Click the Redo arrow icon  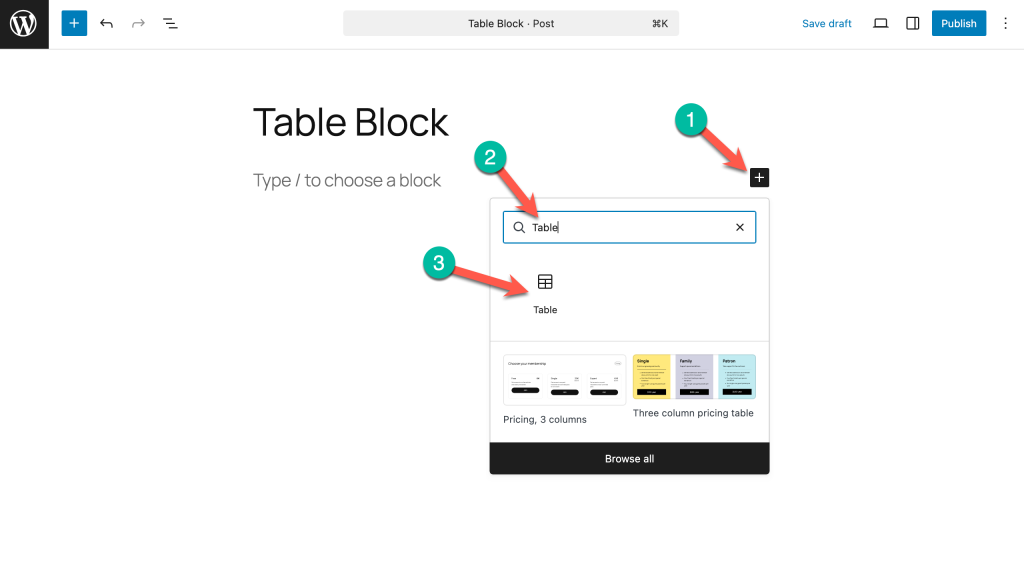tap(138, 23)
